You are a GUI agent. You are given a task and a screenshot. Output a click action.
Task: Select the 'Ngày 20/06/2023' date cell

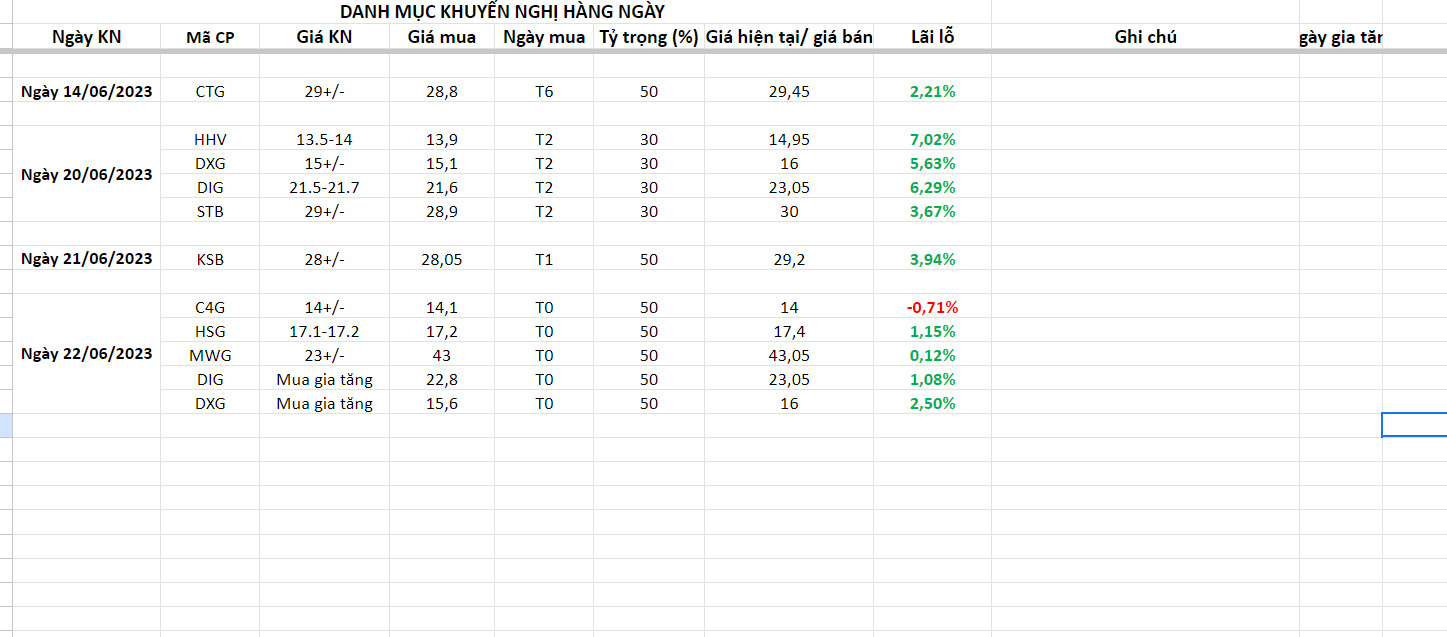tap(86, 175)
